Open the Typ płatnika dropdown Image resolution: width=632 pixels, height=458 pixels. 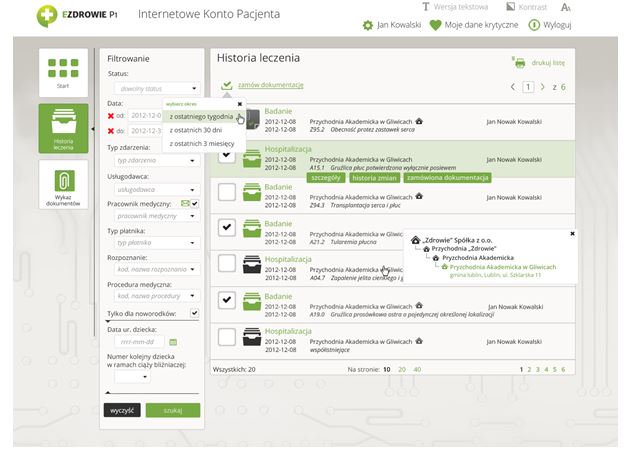(156, 243)
